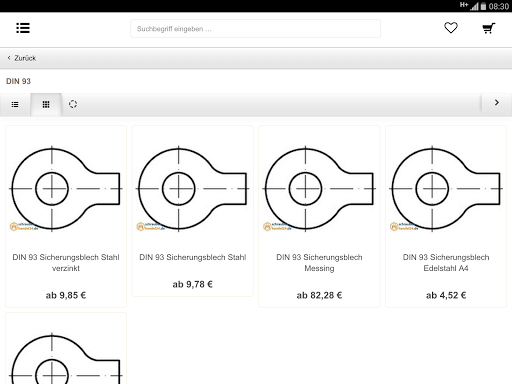Click the back chevron beside Zurück

click(x=9, y=58)
